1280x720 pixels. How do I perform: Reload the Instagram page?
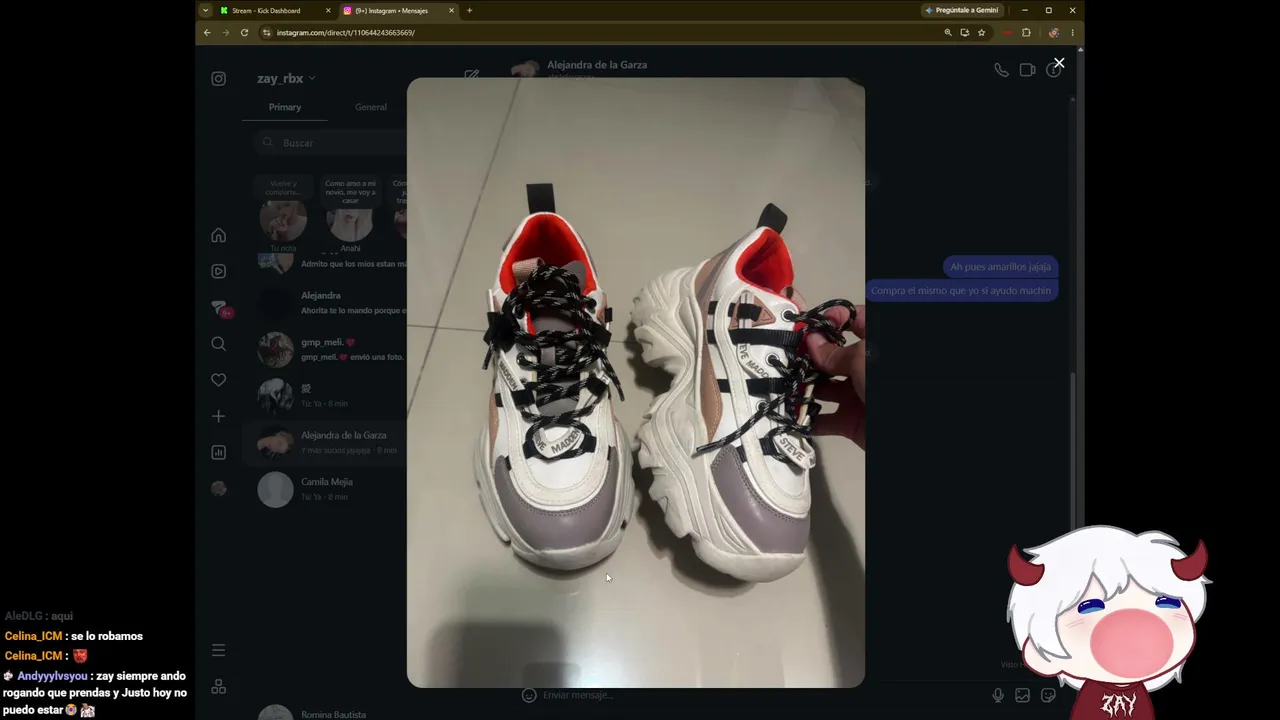click(244, 33)
